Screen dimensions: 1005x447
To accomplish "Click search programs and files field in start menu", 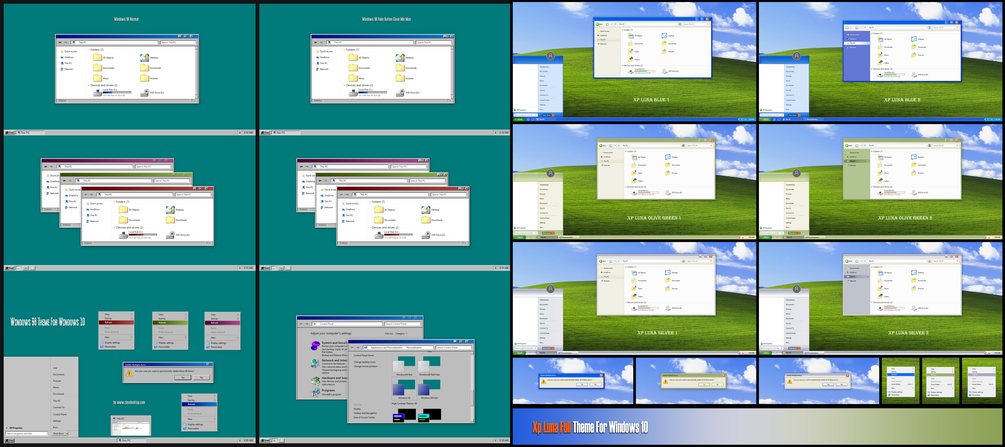I will [27, 434].
